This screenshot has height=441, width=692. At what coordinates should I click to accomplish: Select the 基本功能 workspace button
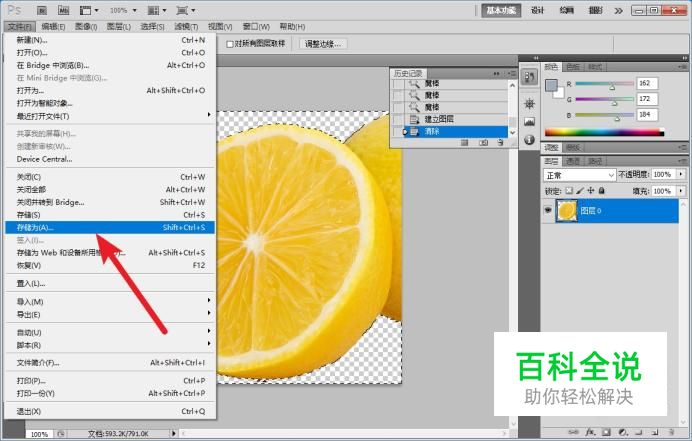(501, 11)
